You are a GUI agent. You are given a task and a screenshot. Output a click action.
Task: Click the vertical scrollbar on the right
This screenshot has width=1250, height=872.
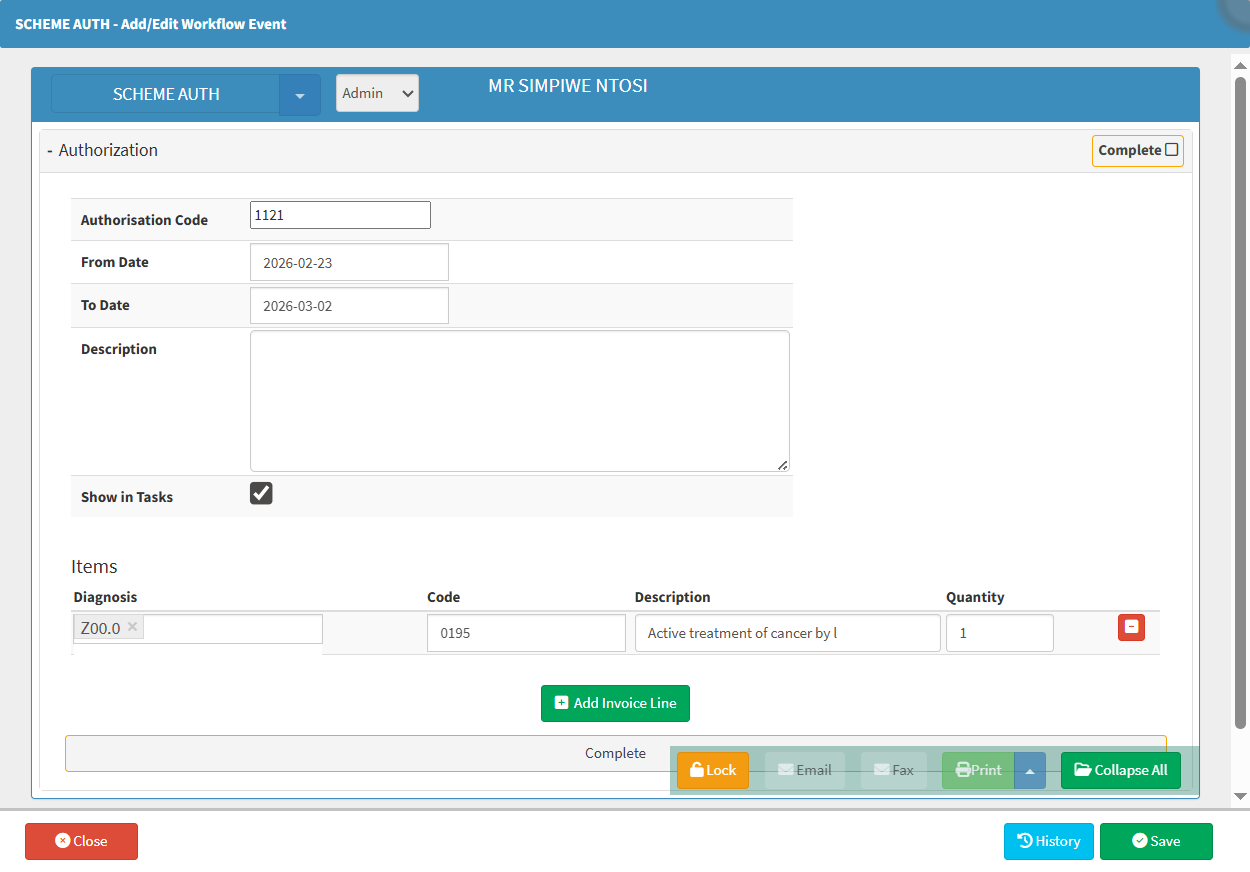coord(1240,400)
